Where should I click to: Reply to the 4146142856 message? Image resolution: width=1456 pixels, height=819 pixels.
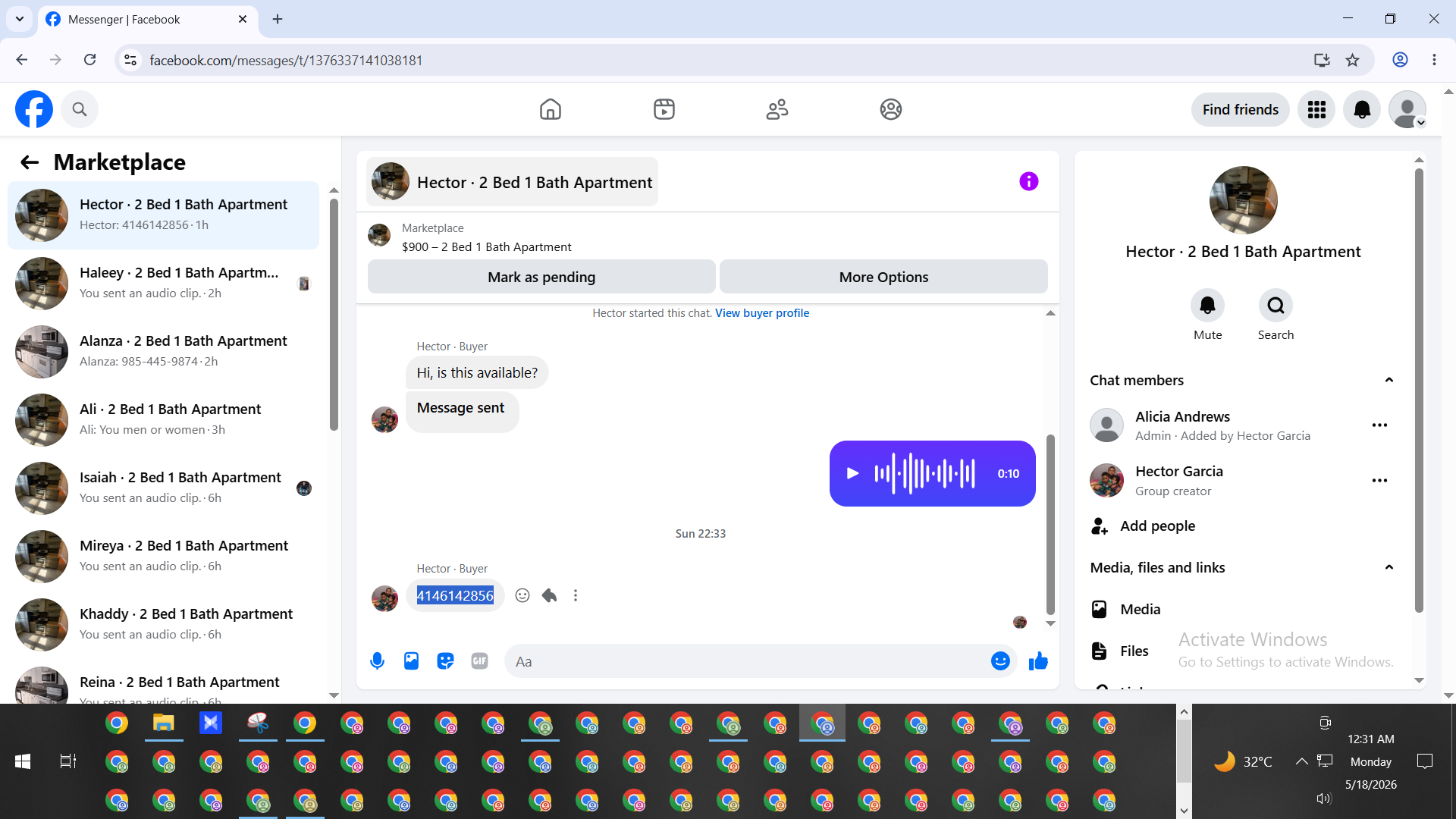click(x=550, y=595)
